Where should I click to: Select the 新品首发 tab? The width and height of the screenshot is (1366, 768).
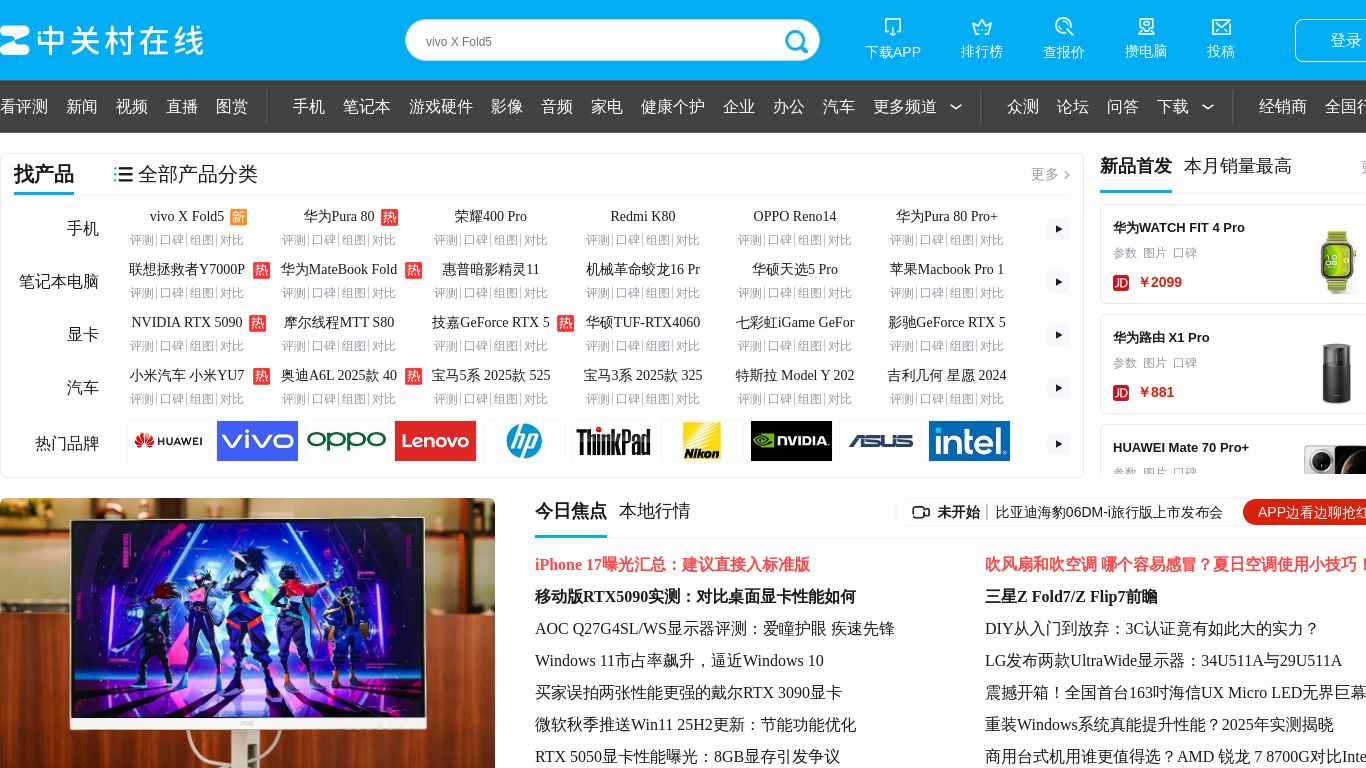click(x=1136, y=166)
